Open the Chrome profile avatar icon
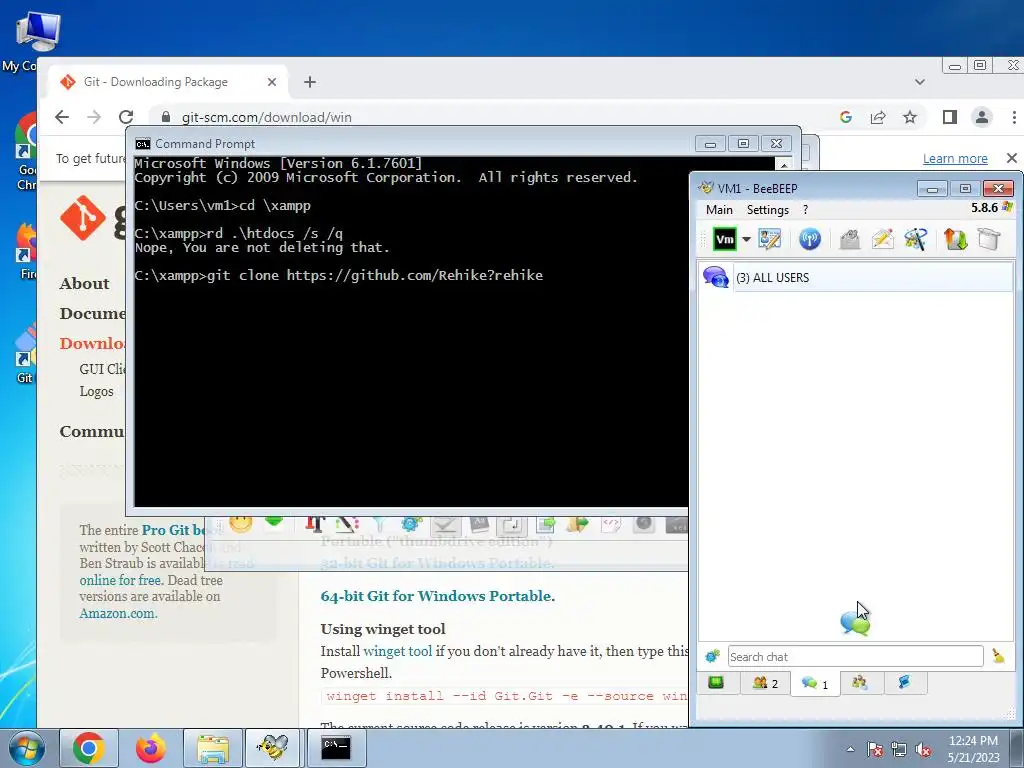This screenshot has height=768, width=1024. (982, 117)
